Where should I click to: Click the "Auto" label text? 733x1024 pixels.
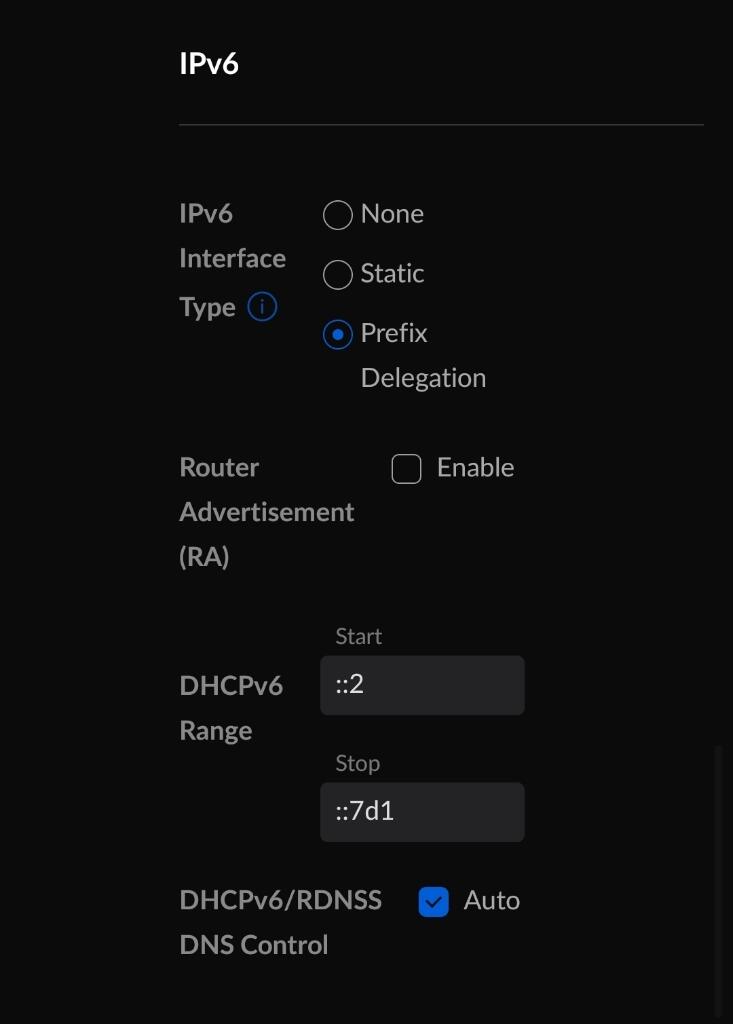(491, 901)
